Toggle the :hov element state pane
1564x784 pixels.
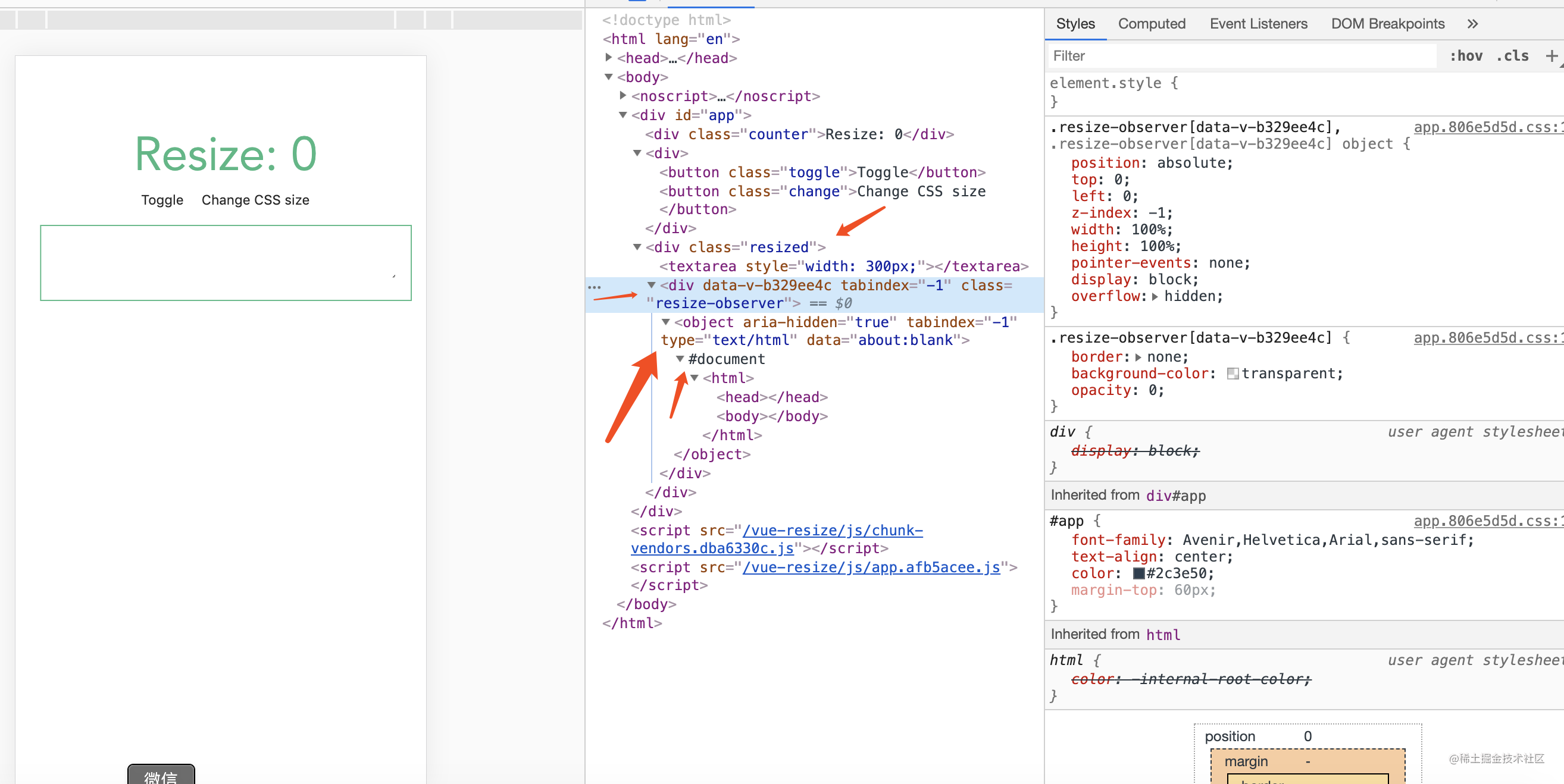pos(1466,55)
